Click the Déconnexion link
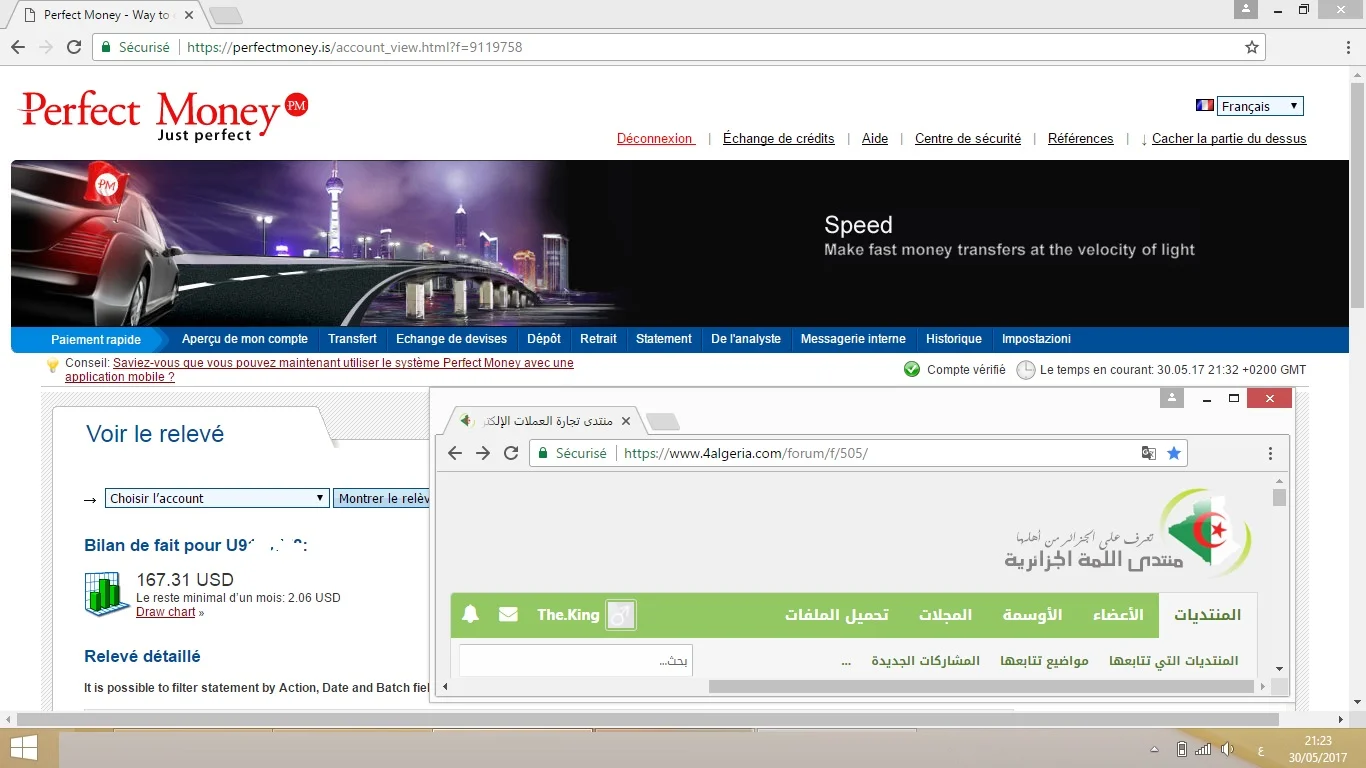 tap(655, 139)
